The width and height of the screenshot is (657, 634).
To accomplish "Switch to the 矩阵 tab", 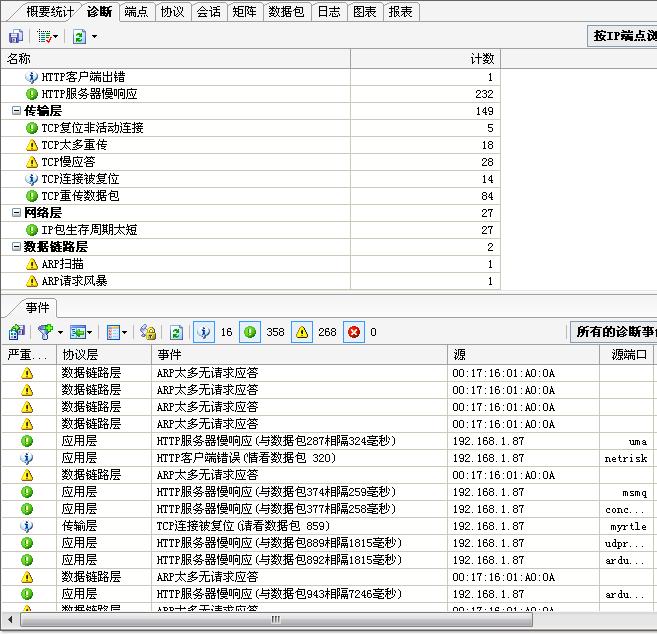I will tap(244, 12).
